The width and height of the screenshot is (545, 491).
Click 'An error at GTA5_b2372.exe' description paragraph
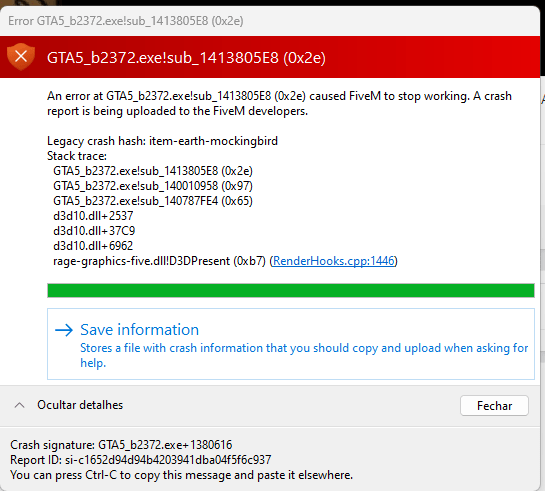(x=279, y=104)
